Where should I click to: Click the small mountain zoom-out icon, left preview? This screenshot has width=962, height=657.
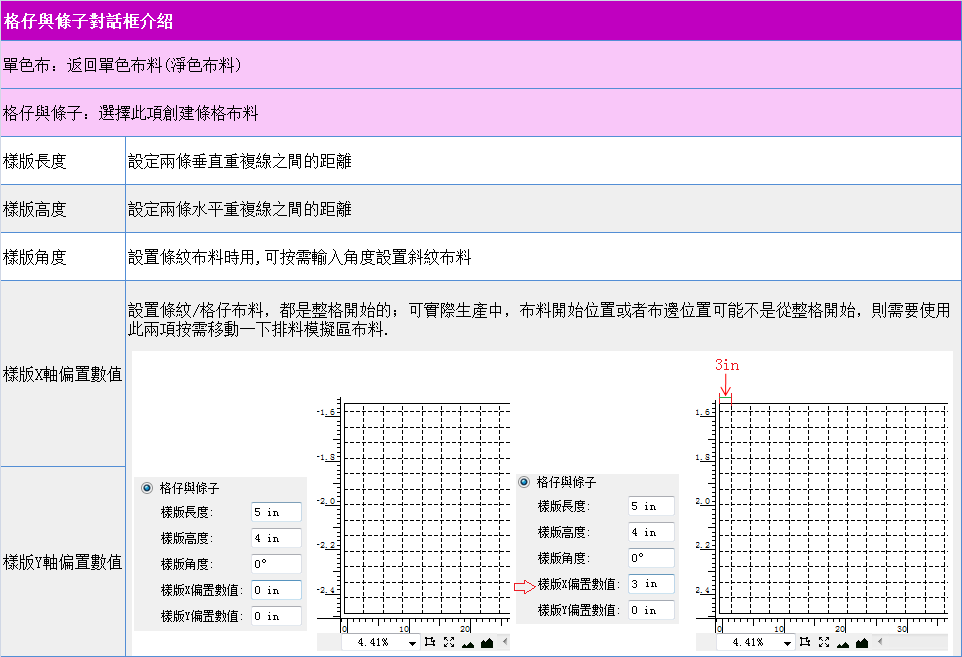[469, 643]
